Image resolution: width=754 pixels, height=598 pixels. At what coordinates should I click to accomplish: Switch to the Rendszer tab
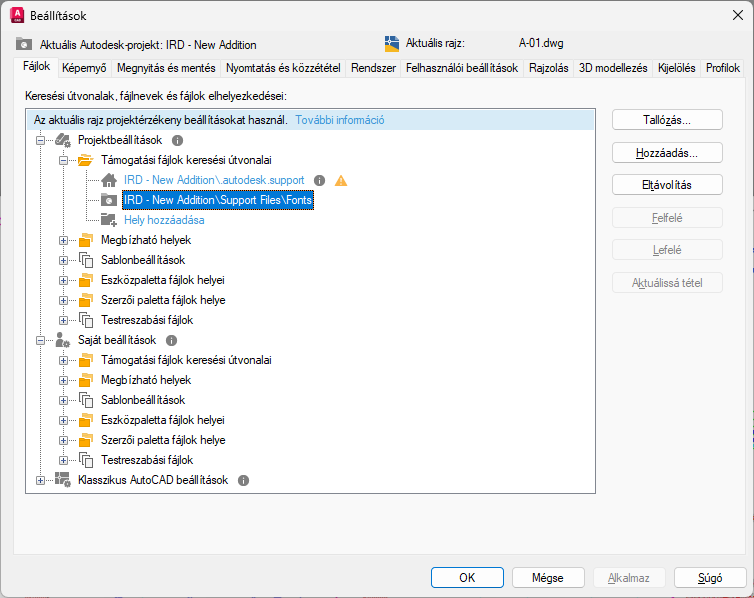(373, 68)
